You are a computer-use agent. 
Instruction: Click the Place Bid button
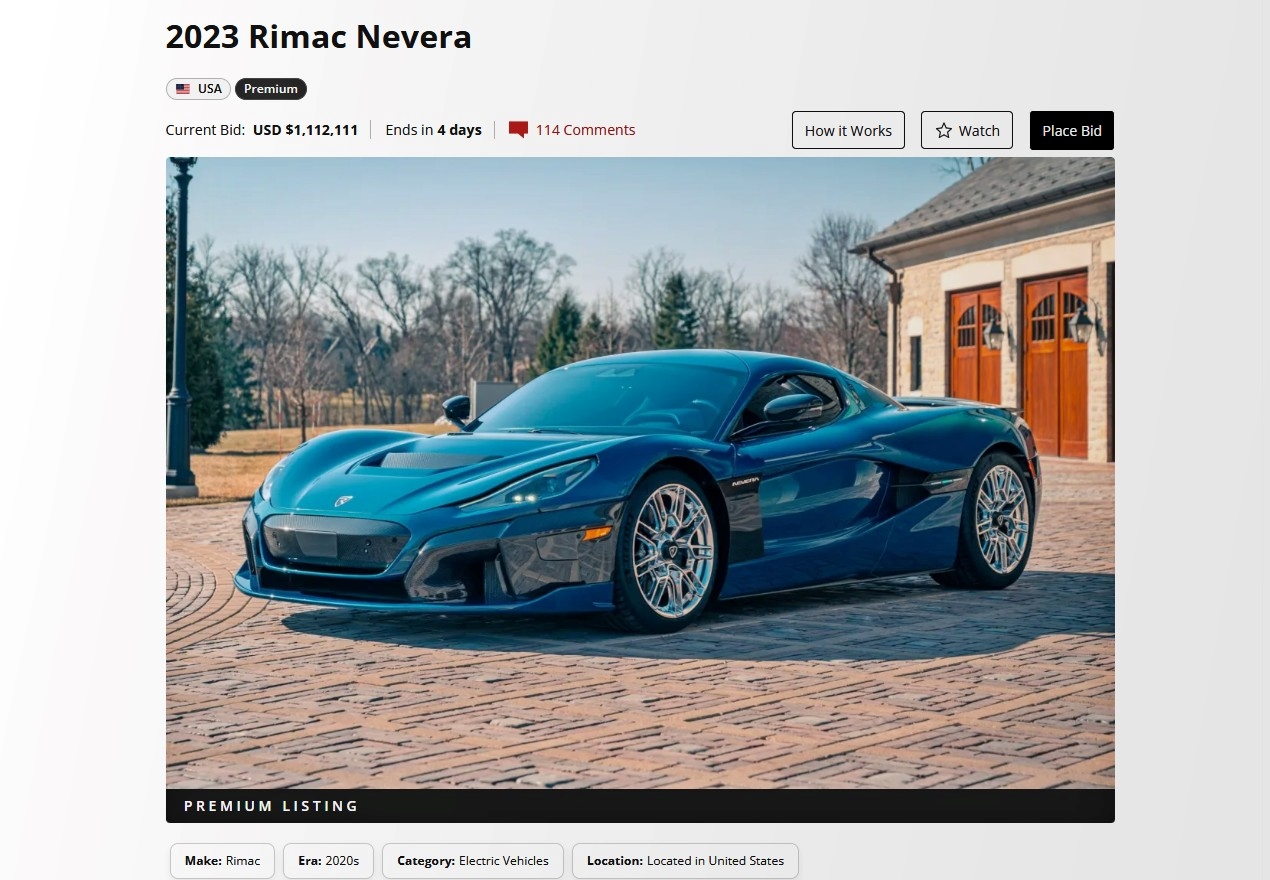[x=1071, y=130]
